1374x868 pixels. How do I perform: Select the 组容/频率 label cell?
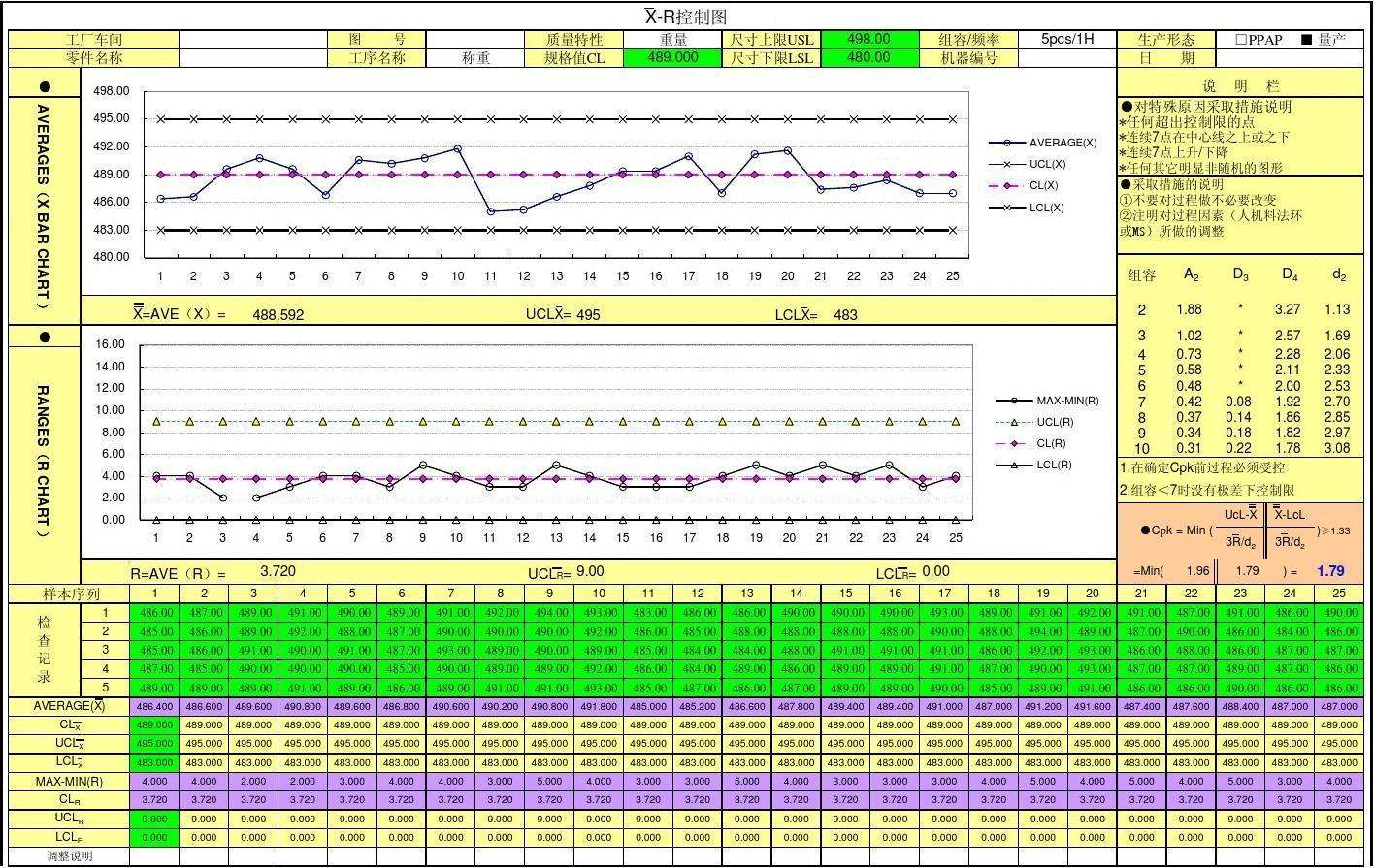click(968, 40)
